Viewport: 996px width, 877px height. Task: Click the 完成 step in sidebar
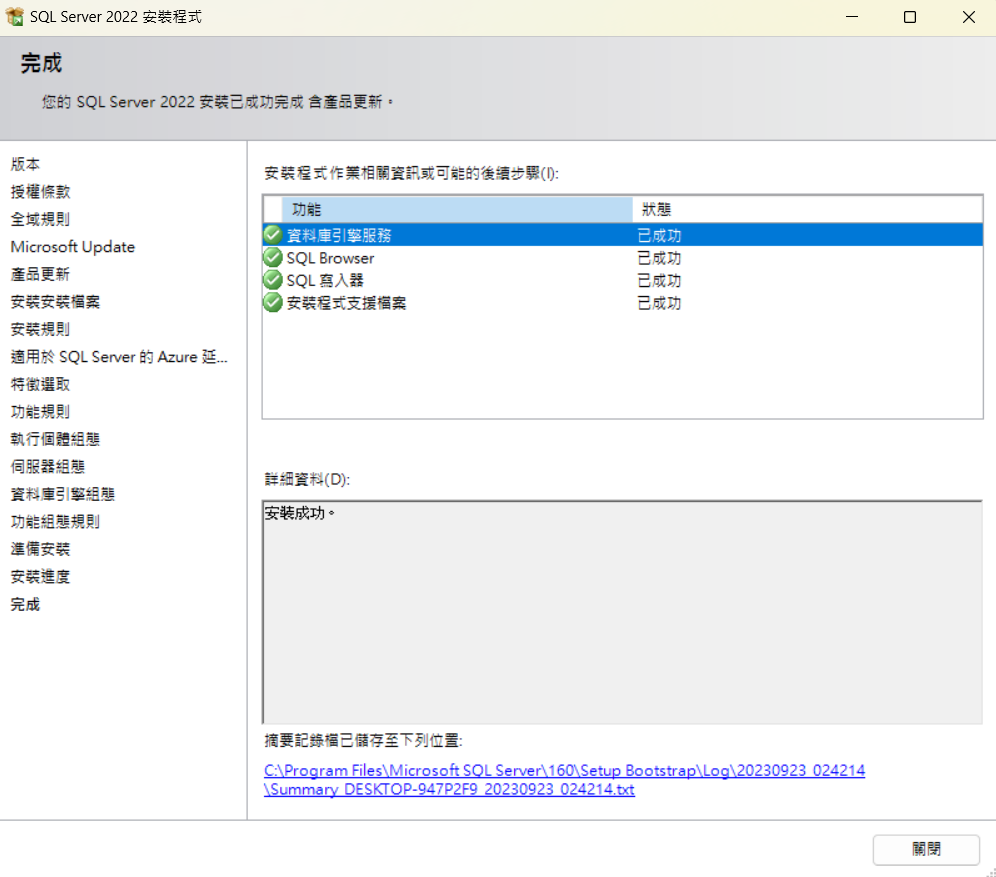coord(25,604)
